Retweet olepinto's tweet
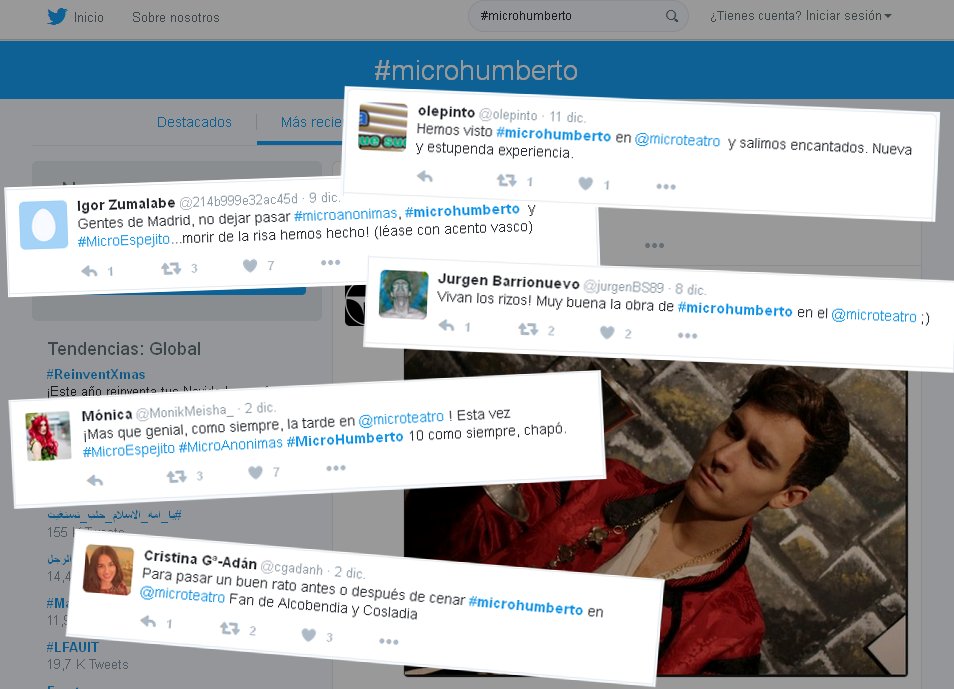954x689 pixels. (507, 180)
